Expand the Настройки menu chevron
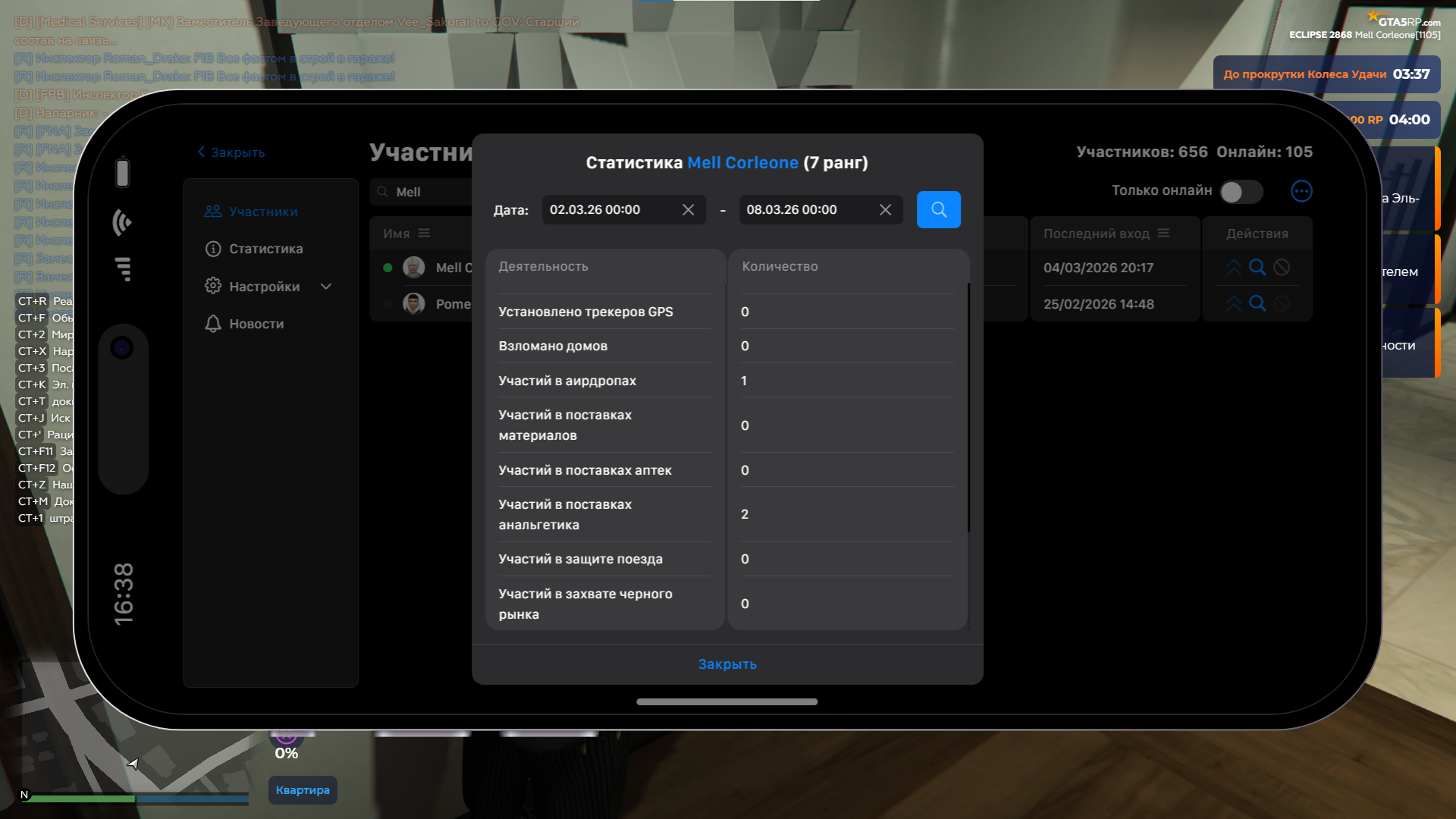This screenshot has width=1456, height=819. click(326, 287)
